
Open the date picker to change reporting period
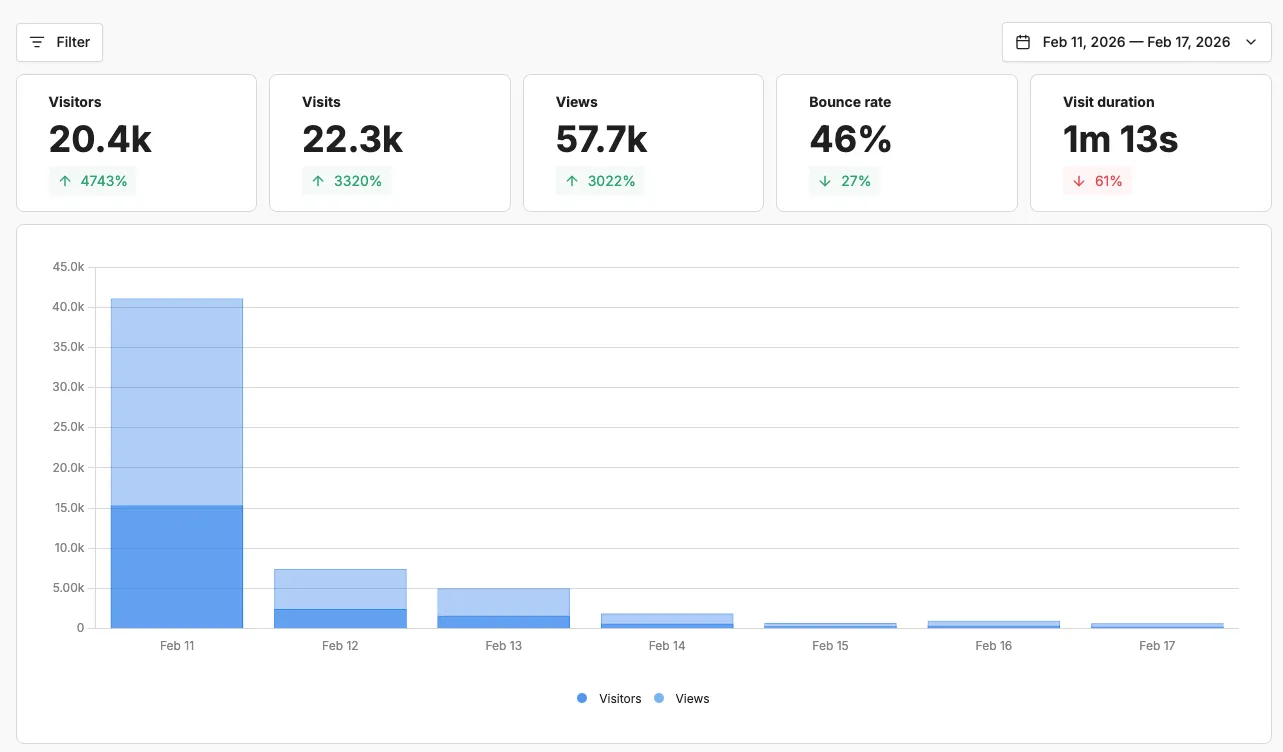tap(1135, 42)
